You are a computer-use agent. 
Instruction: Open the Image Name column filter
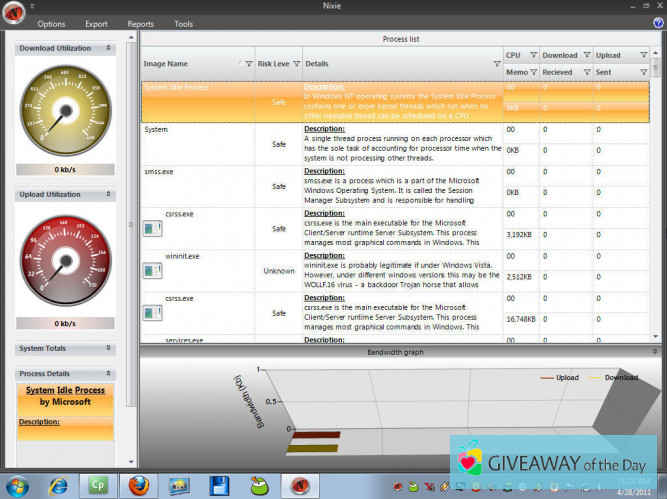248,63
